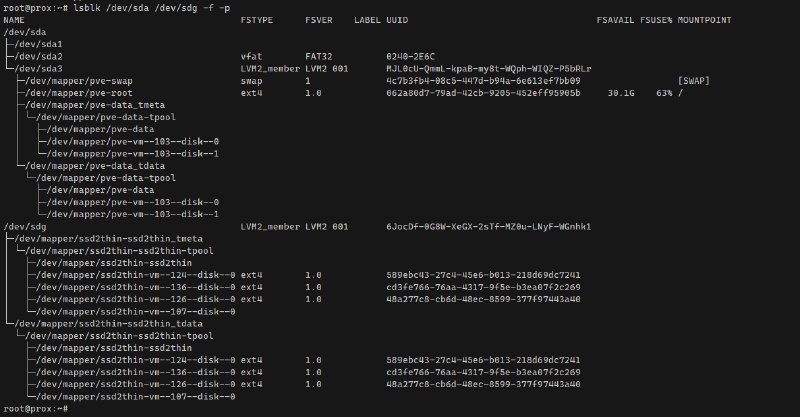
Task: Click the 63% FSUSE value
Action: tap(664, 93)
